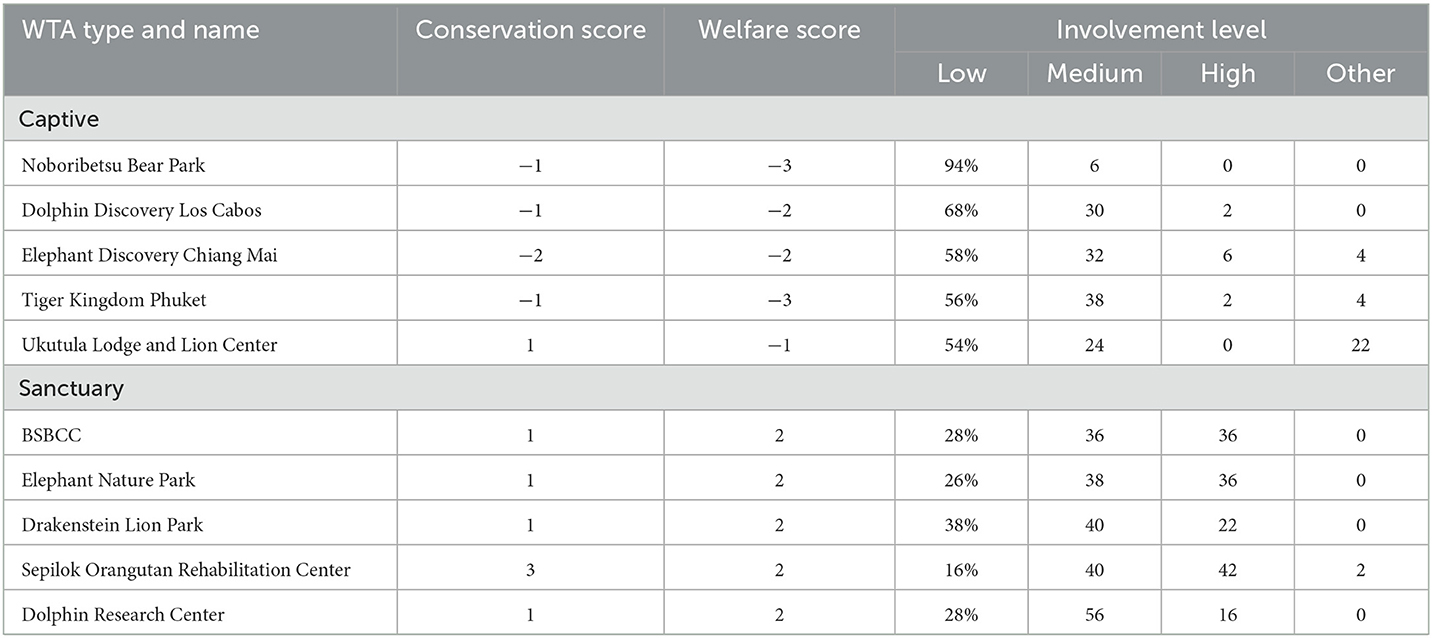Click the Other sub-column header
The image size is (1432, 638).
(x=1361, y=73)
